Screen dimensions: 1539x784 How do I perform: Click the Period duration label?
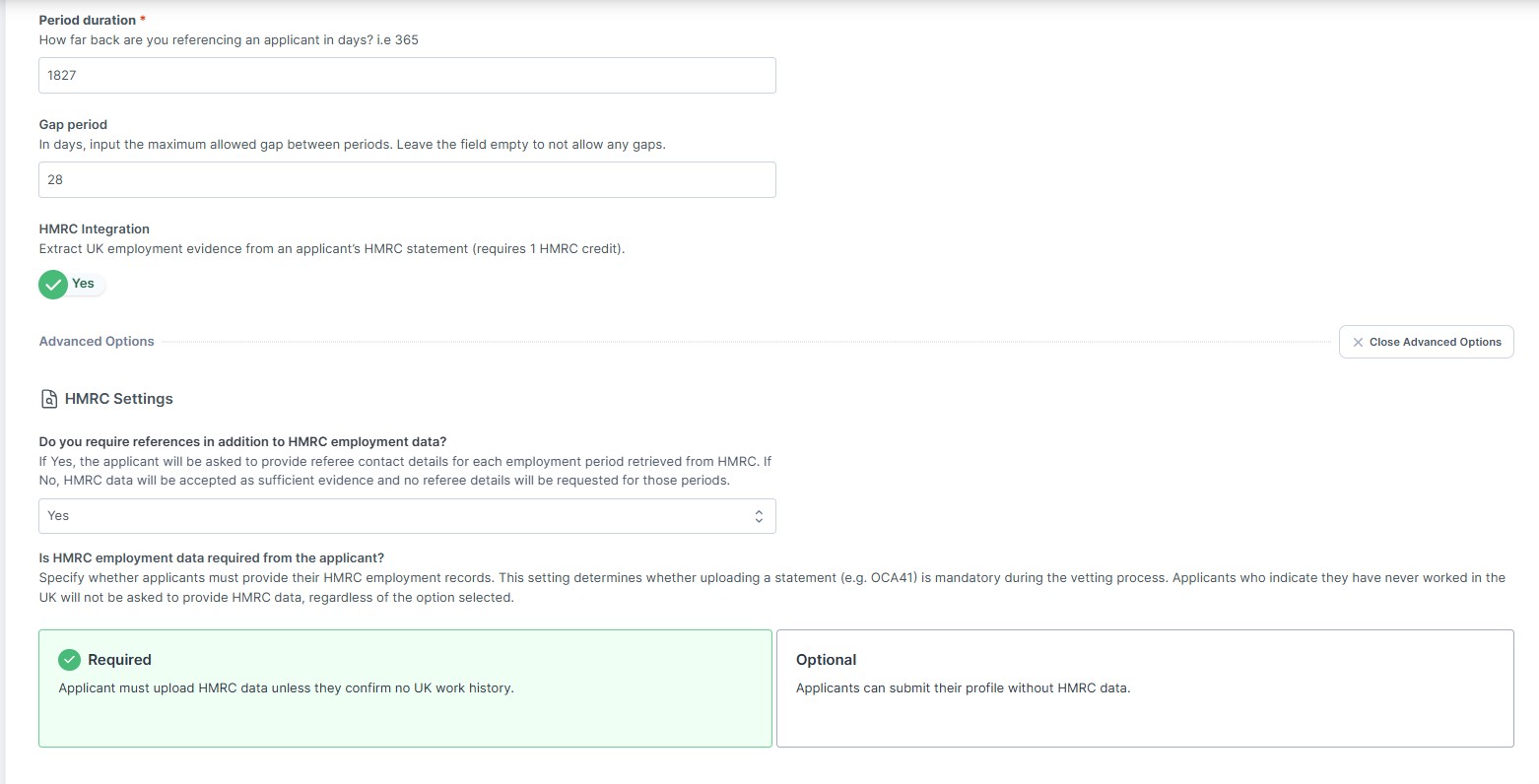pos(88,20)
